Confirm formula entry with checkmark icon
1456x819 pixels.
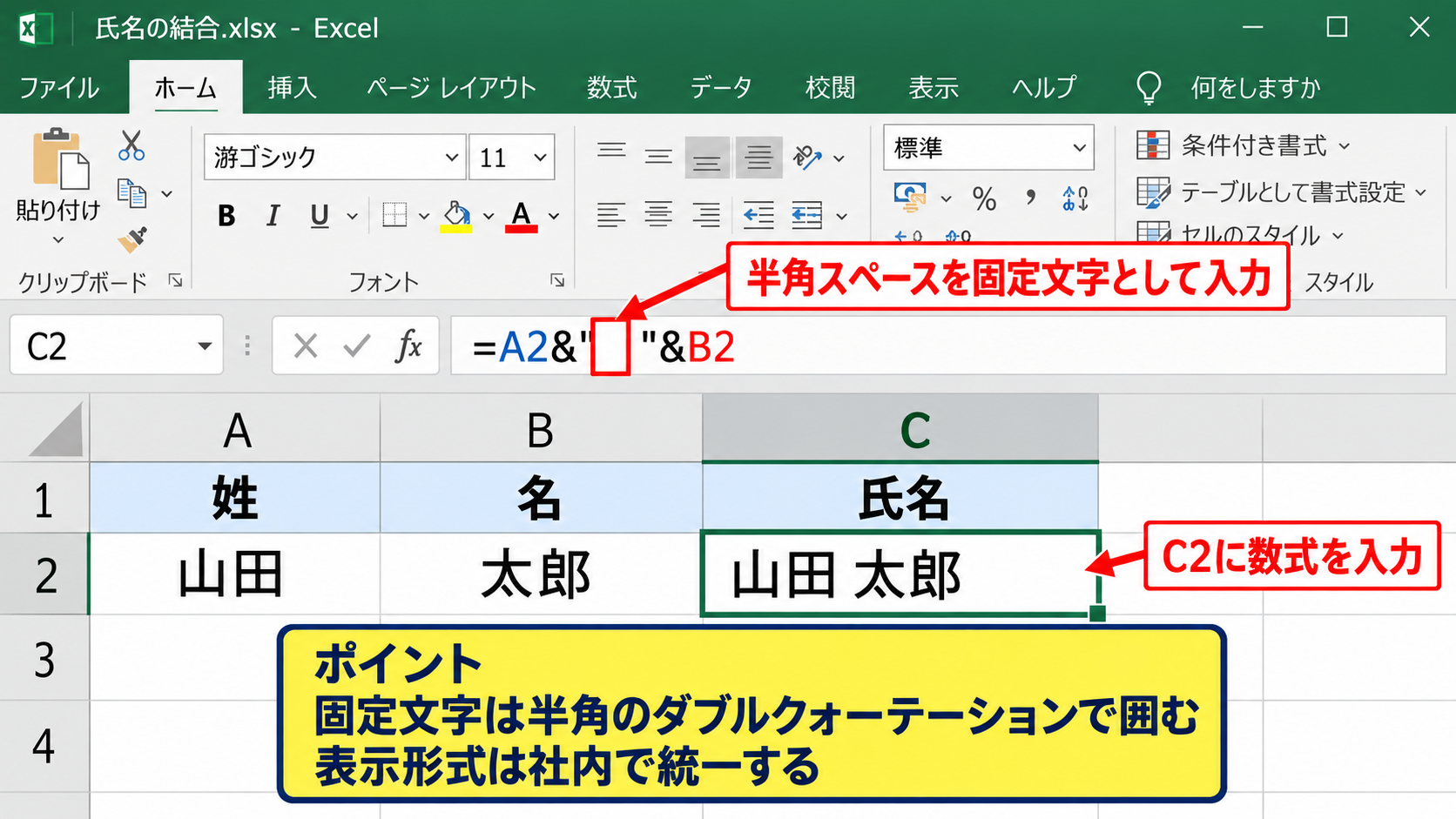(x=357, y=346)
